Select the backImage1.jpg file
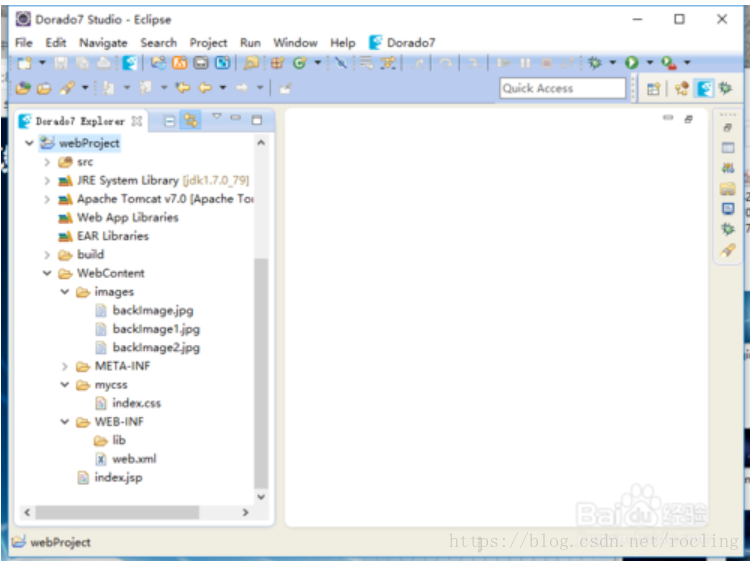The image size is (750, 561). click(148, 329)
